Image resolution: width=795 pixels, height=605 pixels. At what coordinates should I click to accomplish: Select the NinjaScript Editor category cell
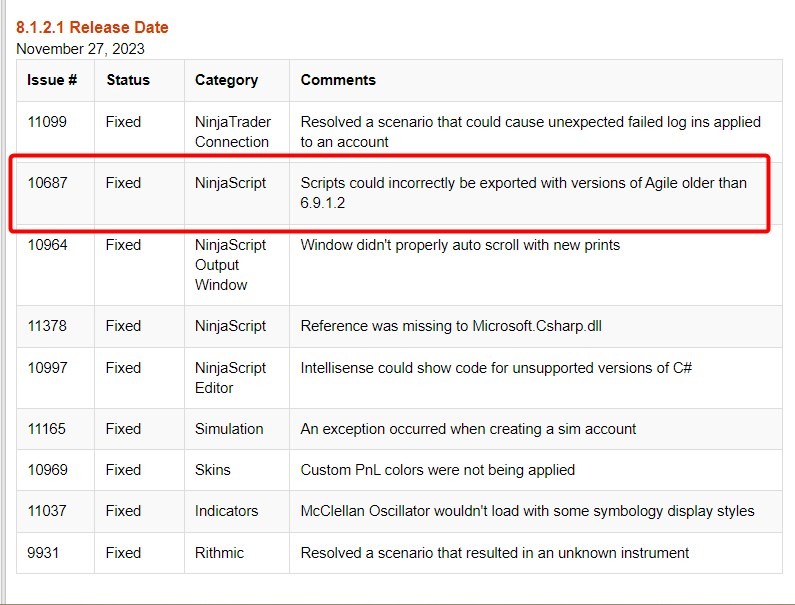(230, 377)
